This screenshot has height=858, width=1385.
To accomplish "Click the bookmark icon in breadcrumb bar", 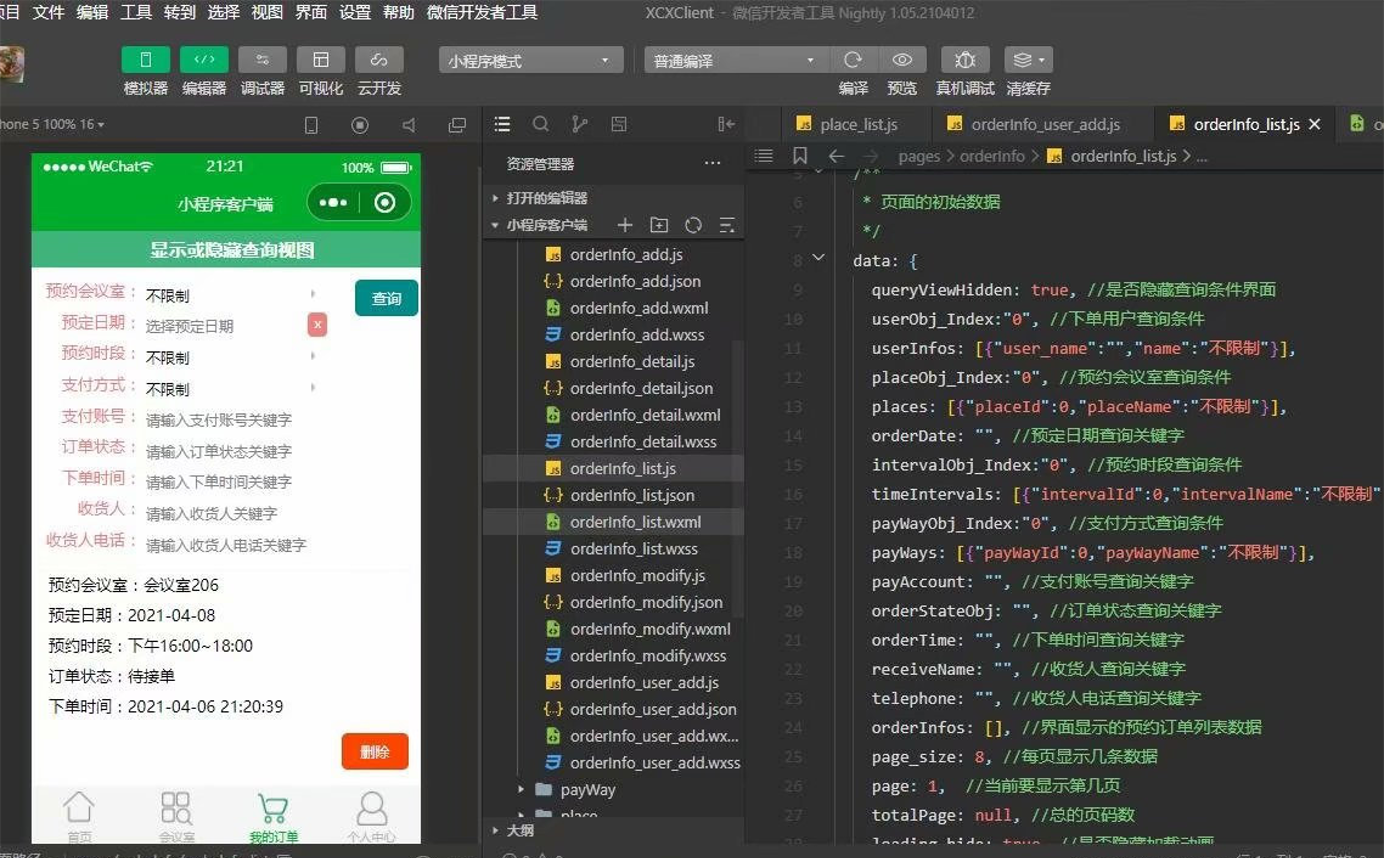I will point(800,156).
